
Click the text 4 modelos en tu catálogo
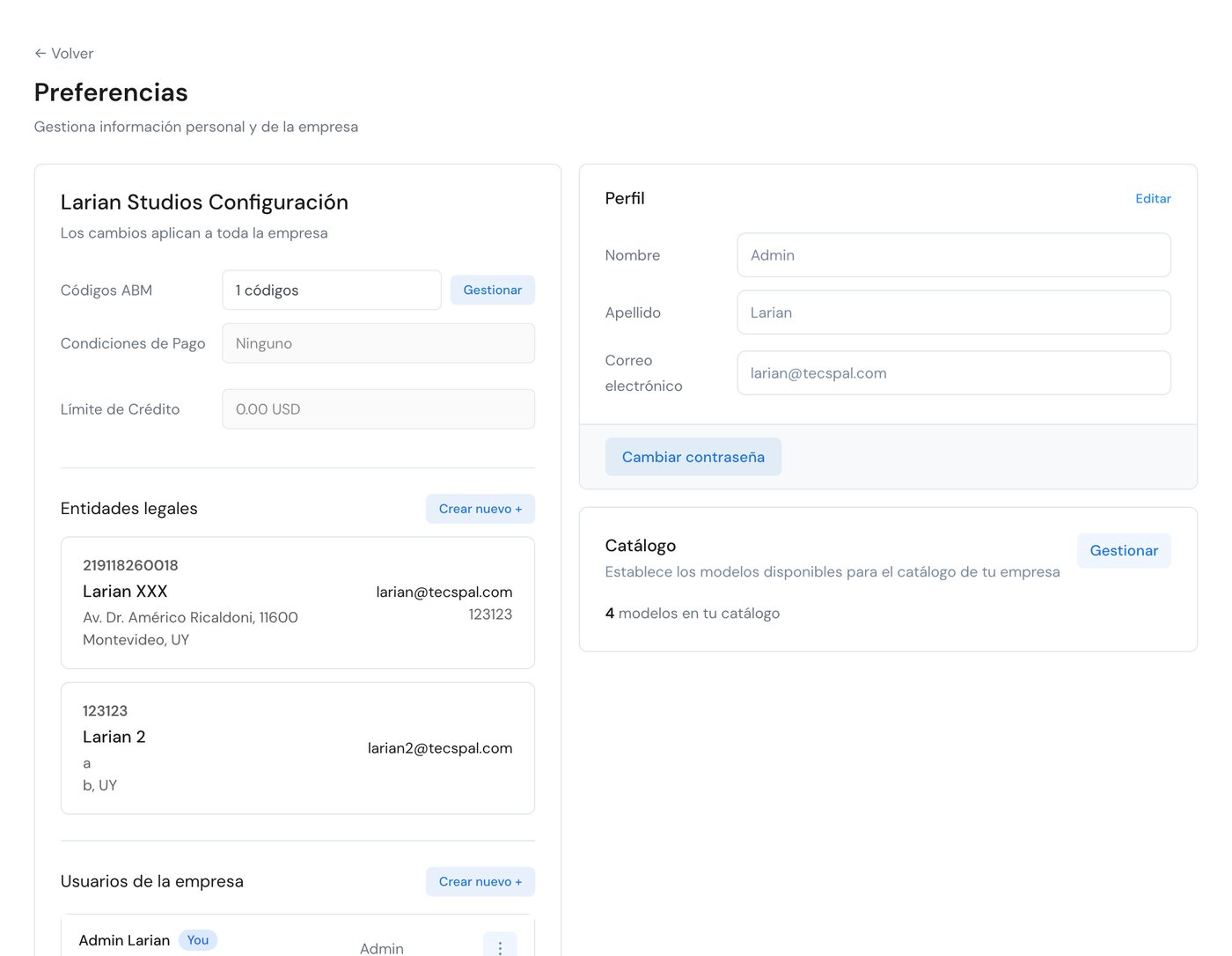click(x=693, y=614)
